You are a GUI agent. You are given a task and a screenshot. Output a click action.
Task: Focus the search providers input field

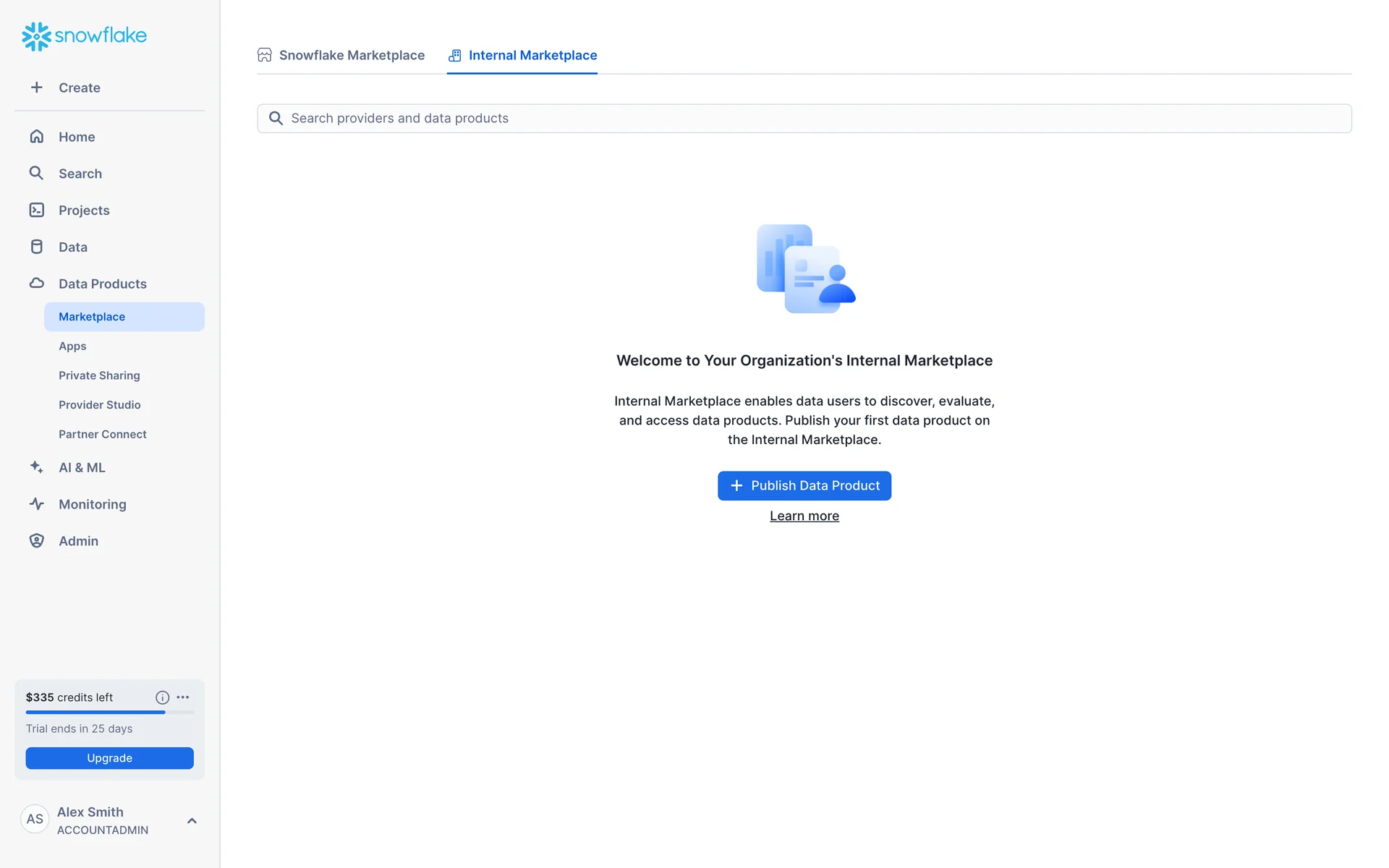click(804, 118)
